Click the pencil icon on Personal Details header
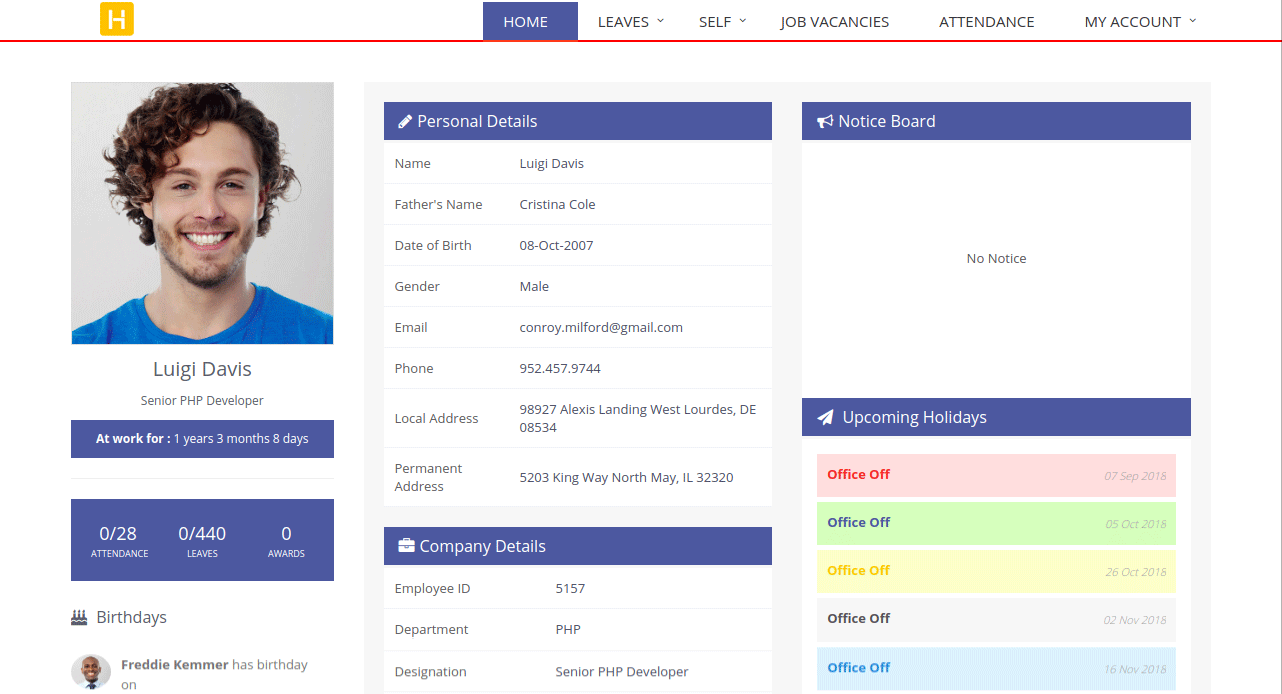Screen dimensions: 1282x694 click(404, 120)
